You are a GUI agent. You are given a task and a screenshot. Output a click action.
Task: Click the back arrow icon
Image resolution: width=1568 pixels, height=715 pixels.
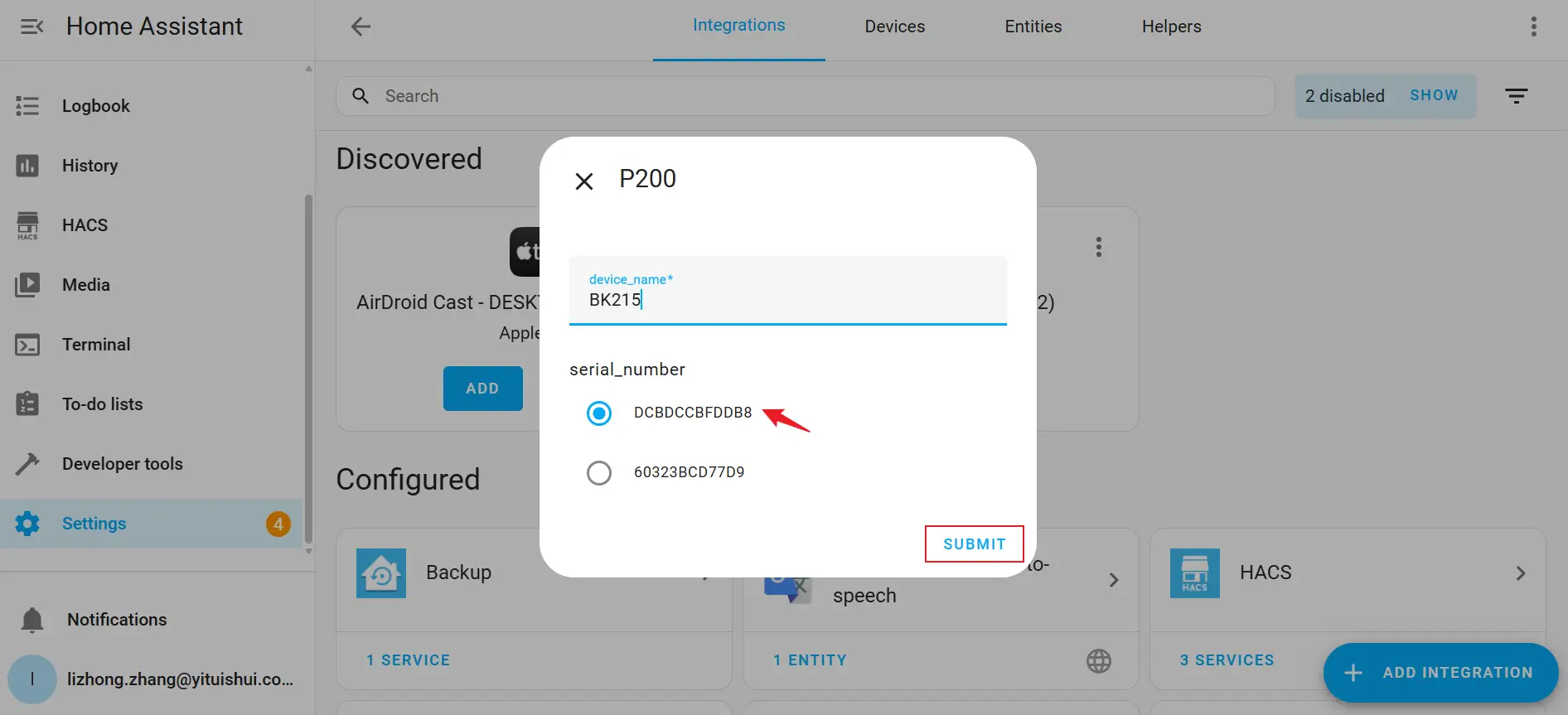coord(361,27)
